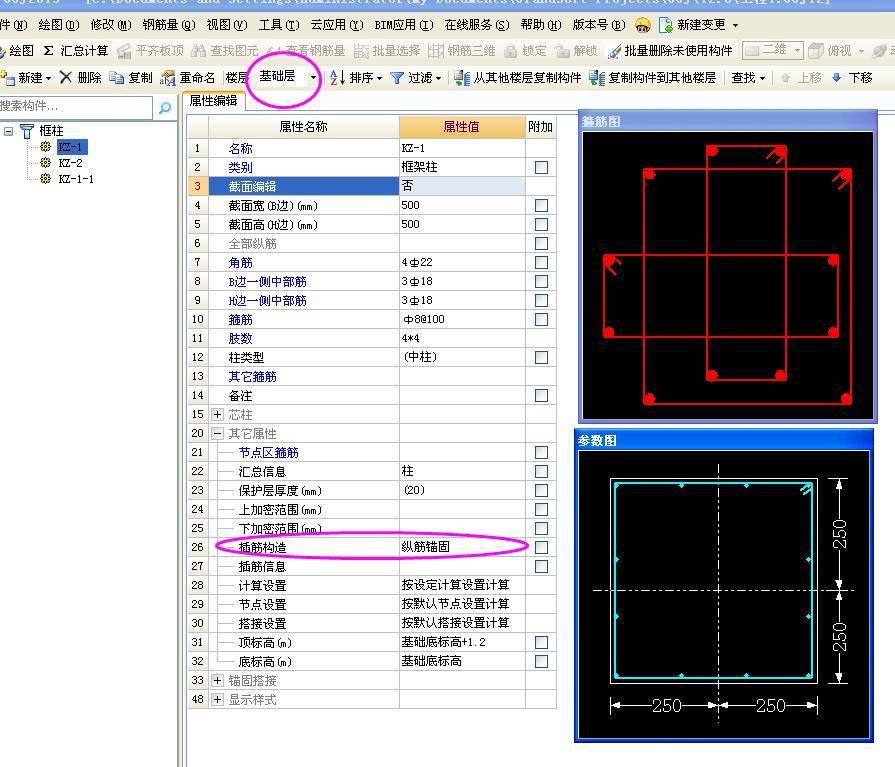Click the KZ-2 gear icon
This screenshot has width=895, height=767.
pos(46,163)
